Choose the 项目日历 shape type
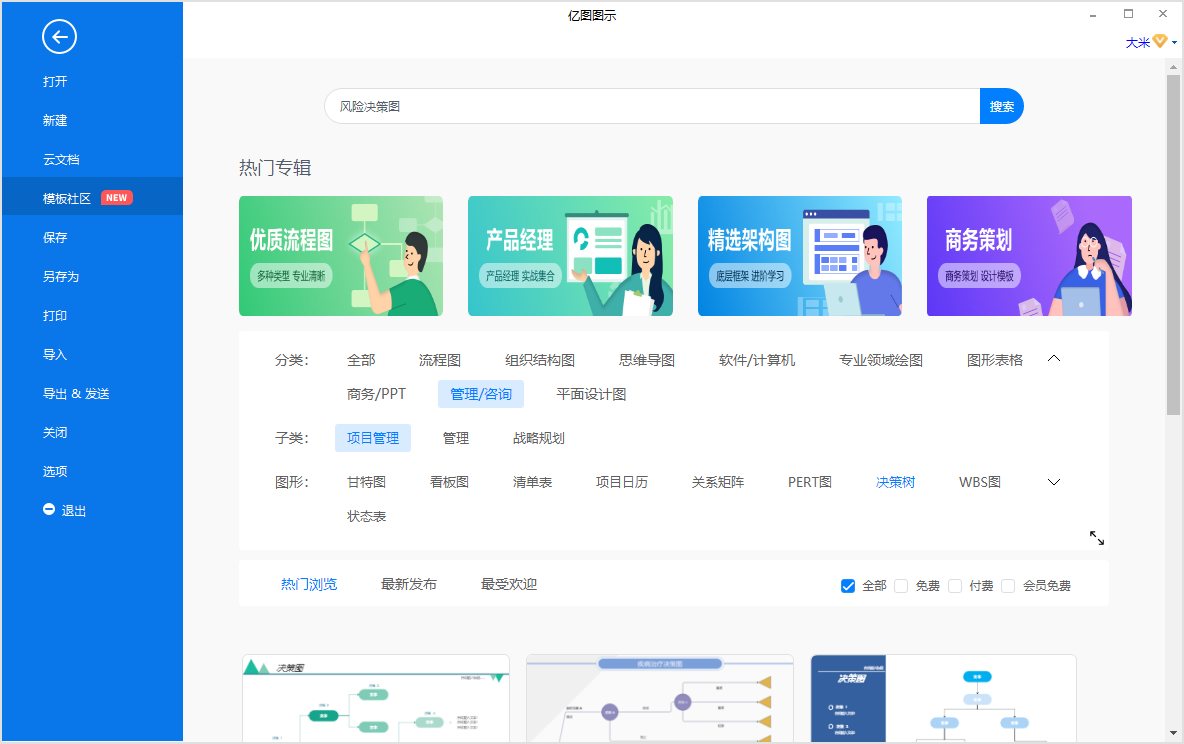 point(621,482)
